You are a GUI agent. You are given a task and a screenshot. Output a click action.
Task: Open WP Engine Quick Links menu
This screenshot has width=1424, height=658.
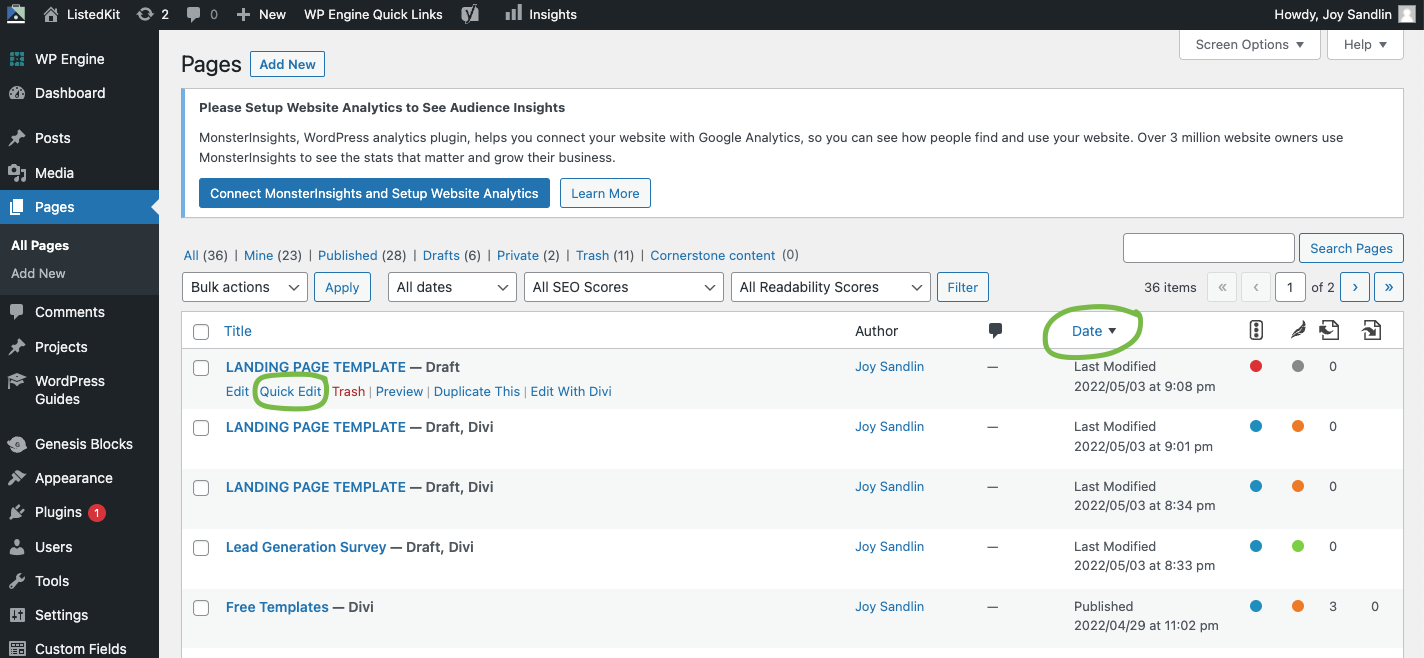point(373,14)
